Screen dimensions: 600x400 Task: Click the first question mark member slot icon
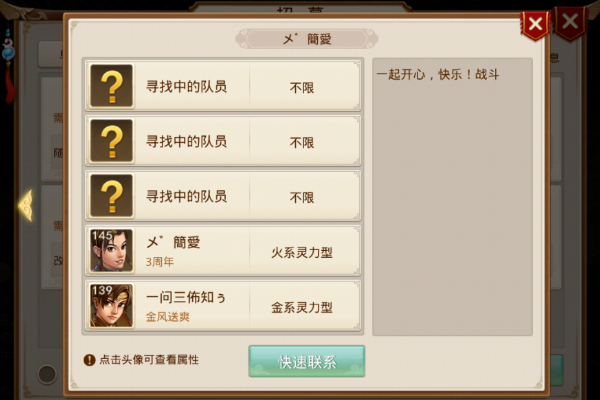coord(111,86)
